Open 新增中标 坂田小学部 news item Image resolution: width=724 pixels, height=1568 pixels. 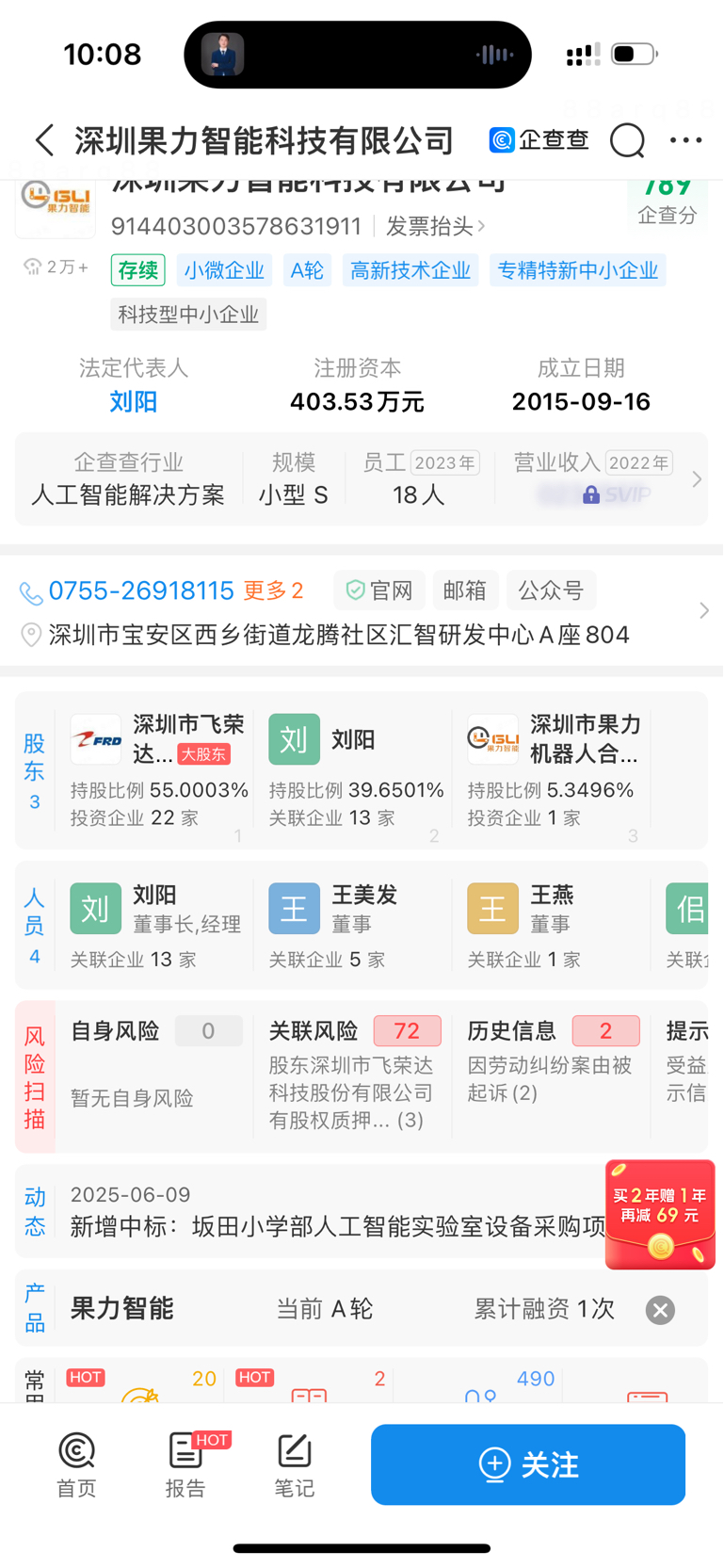point(337,1226)
